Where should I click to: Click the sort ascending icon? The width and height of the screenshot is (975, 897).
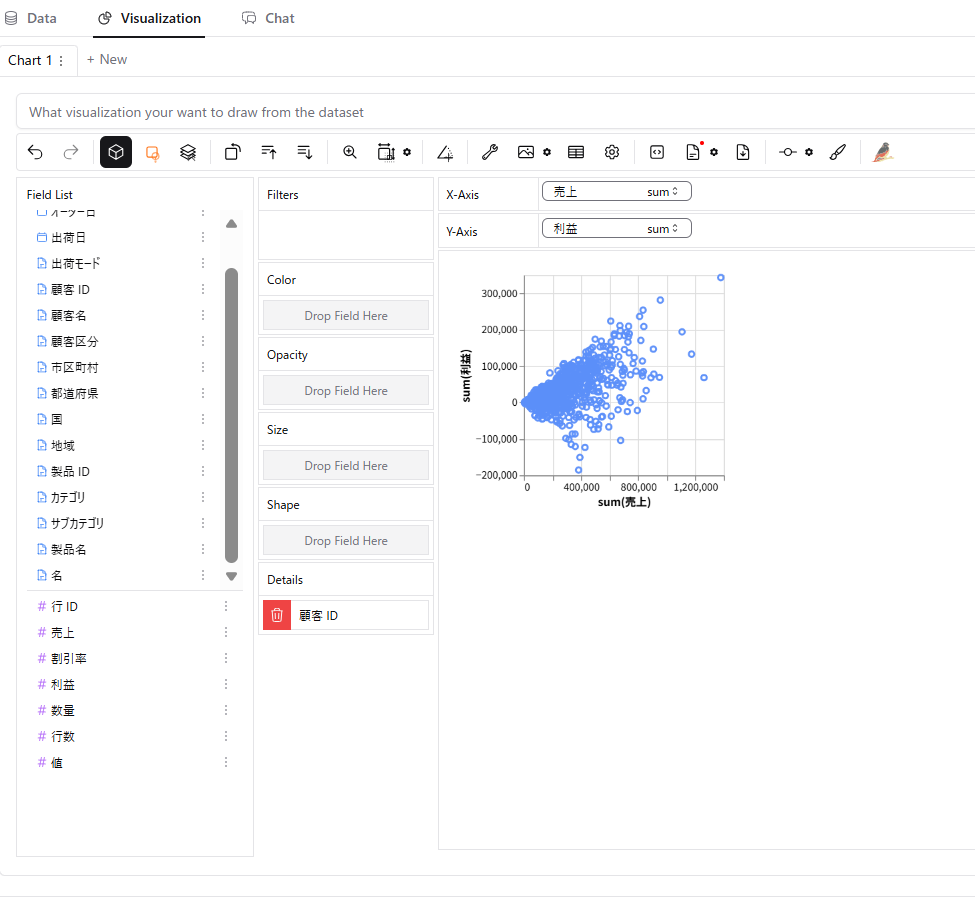click(268, 151)
